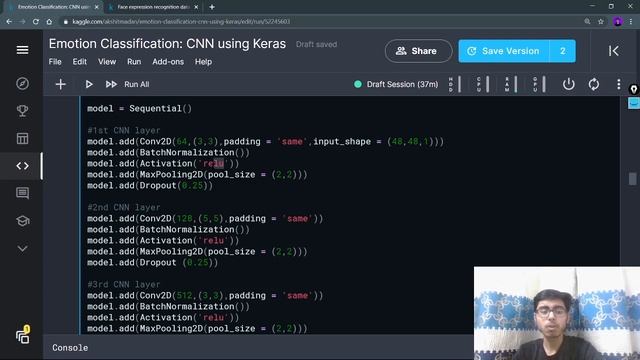Image resolution: width=640 pixels, height=360 pixels.
Task: Close the Face expression recognition tab
Action: coord(196,7)
